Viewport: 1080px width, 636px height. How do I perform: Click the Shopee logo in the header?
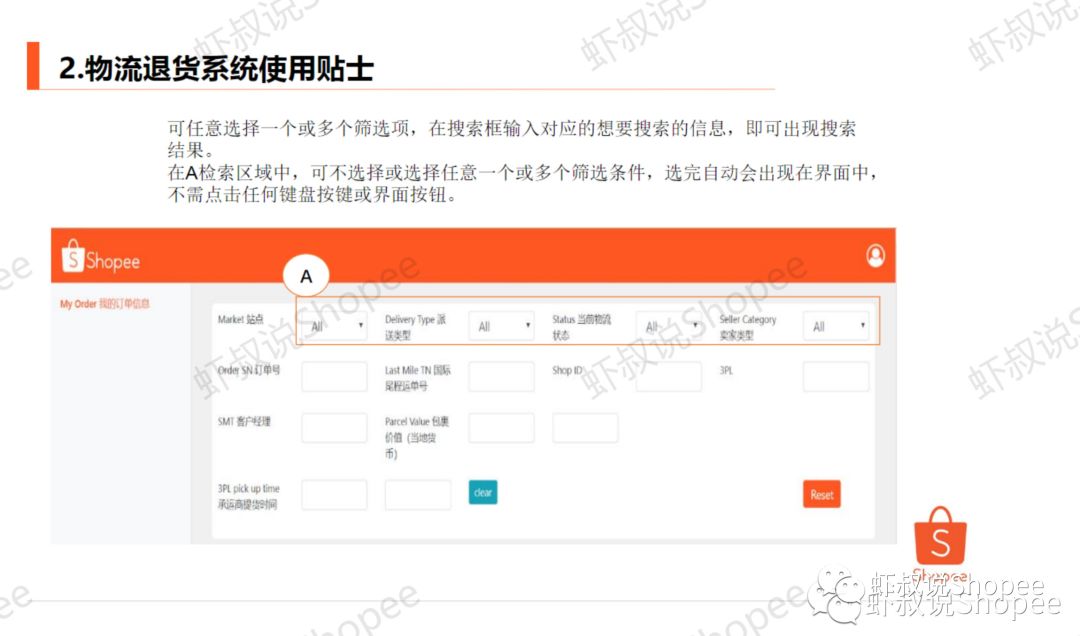(100, 258)
